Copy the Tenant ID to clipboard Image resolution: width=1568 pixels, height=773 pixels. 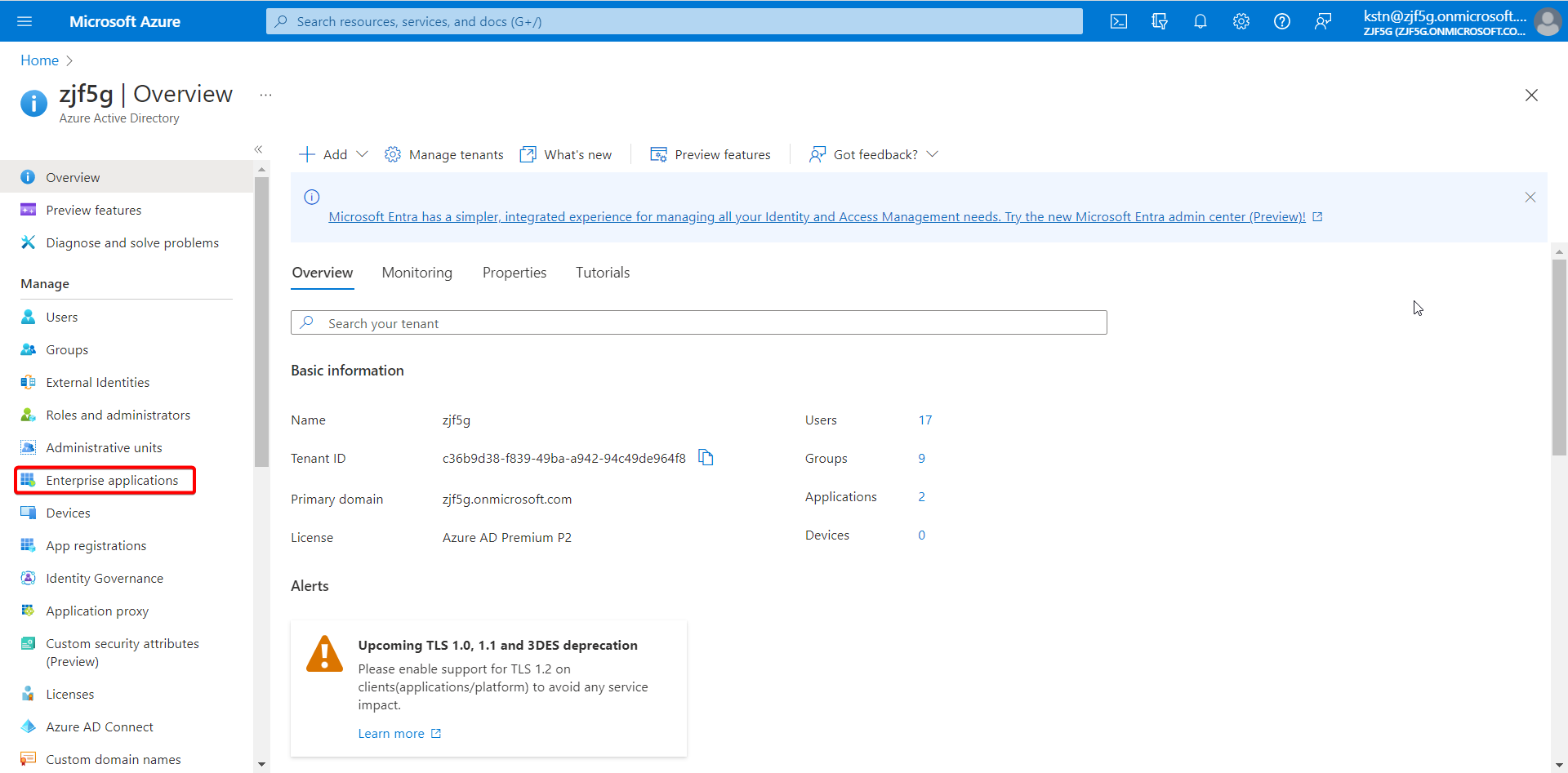(706, 458)
